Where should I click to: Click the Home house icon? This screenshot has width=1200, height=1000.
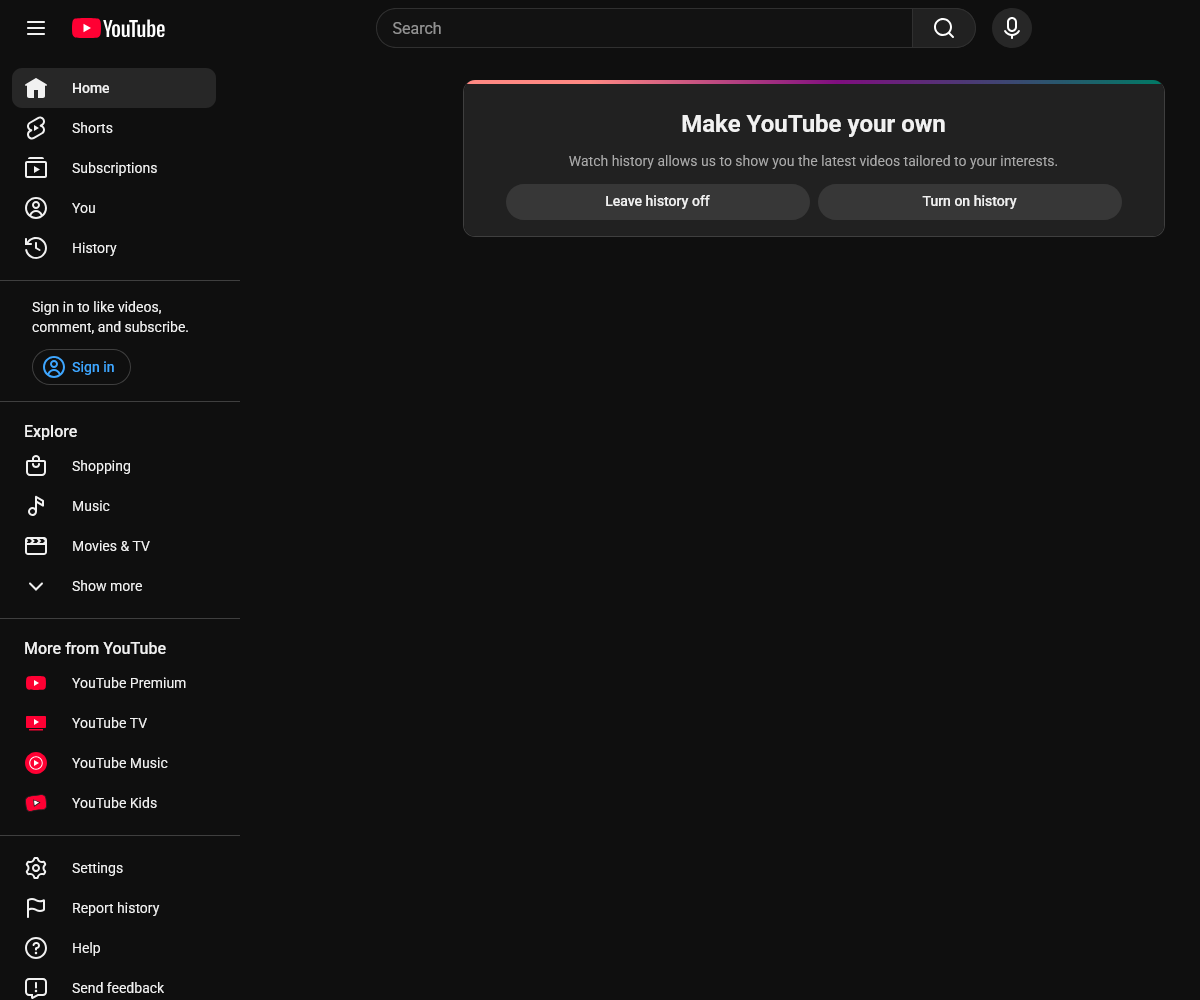(36, 88)
